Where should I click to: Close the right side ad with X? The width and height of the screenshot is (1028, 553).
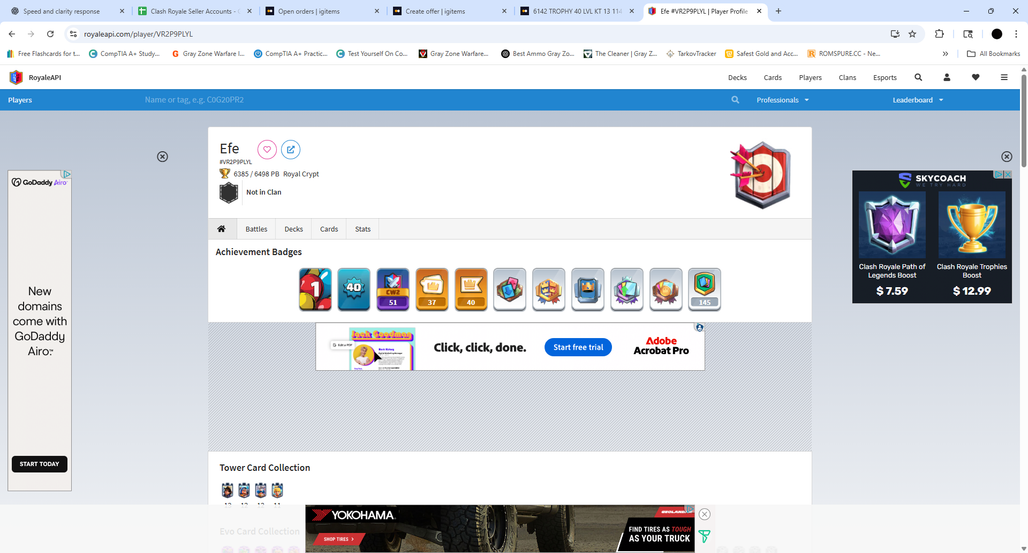tap(1006, 157)
